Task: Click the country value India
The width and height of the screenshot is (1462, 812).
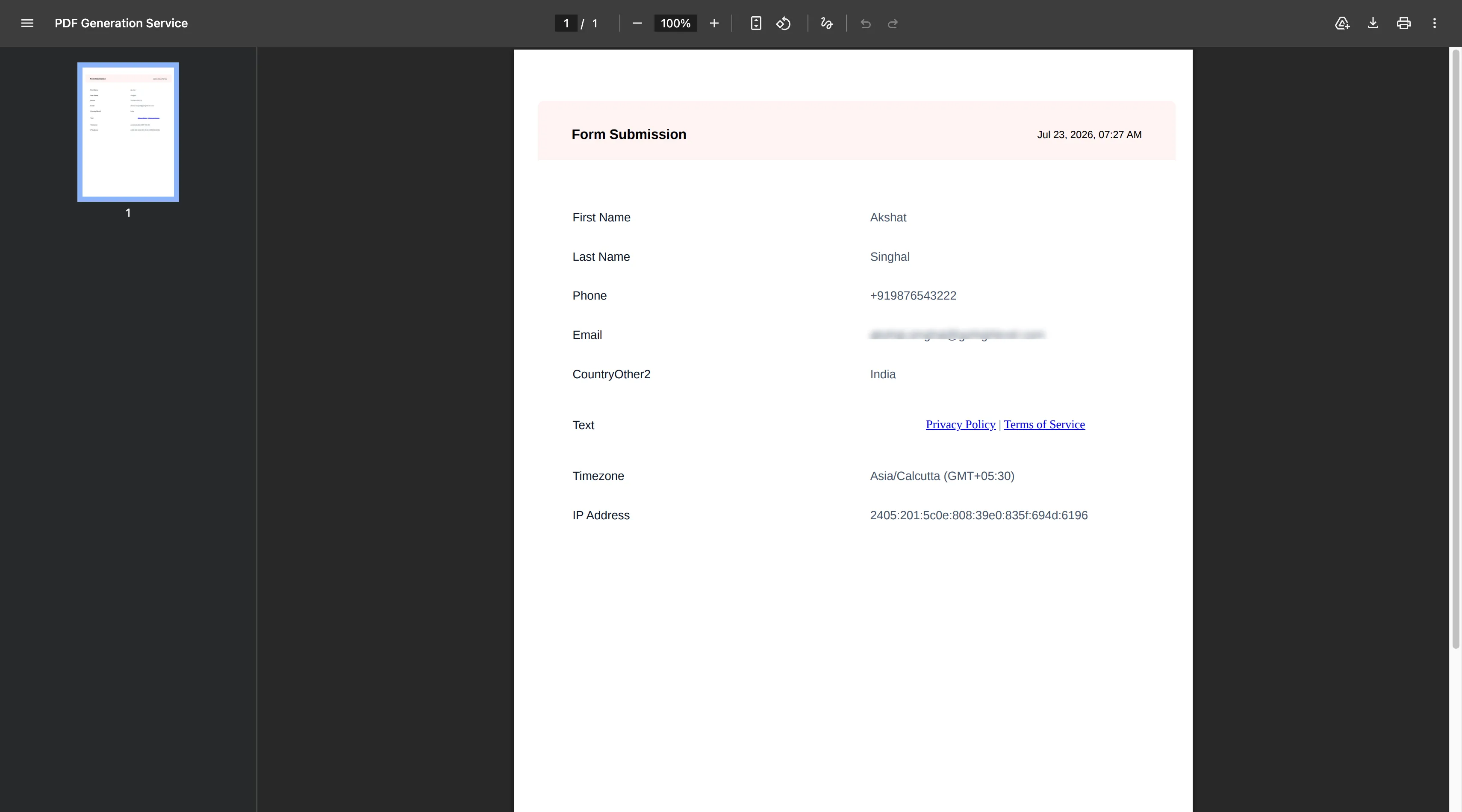Action: click(x=882, y=374)
